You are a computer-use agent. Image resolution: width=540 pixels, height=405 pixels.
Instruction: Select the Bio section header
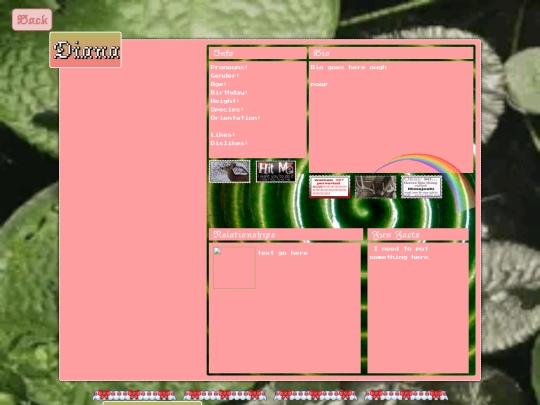point(391,53)
